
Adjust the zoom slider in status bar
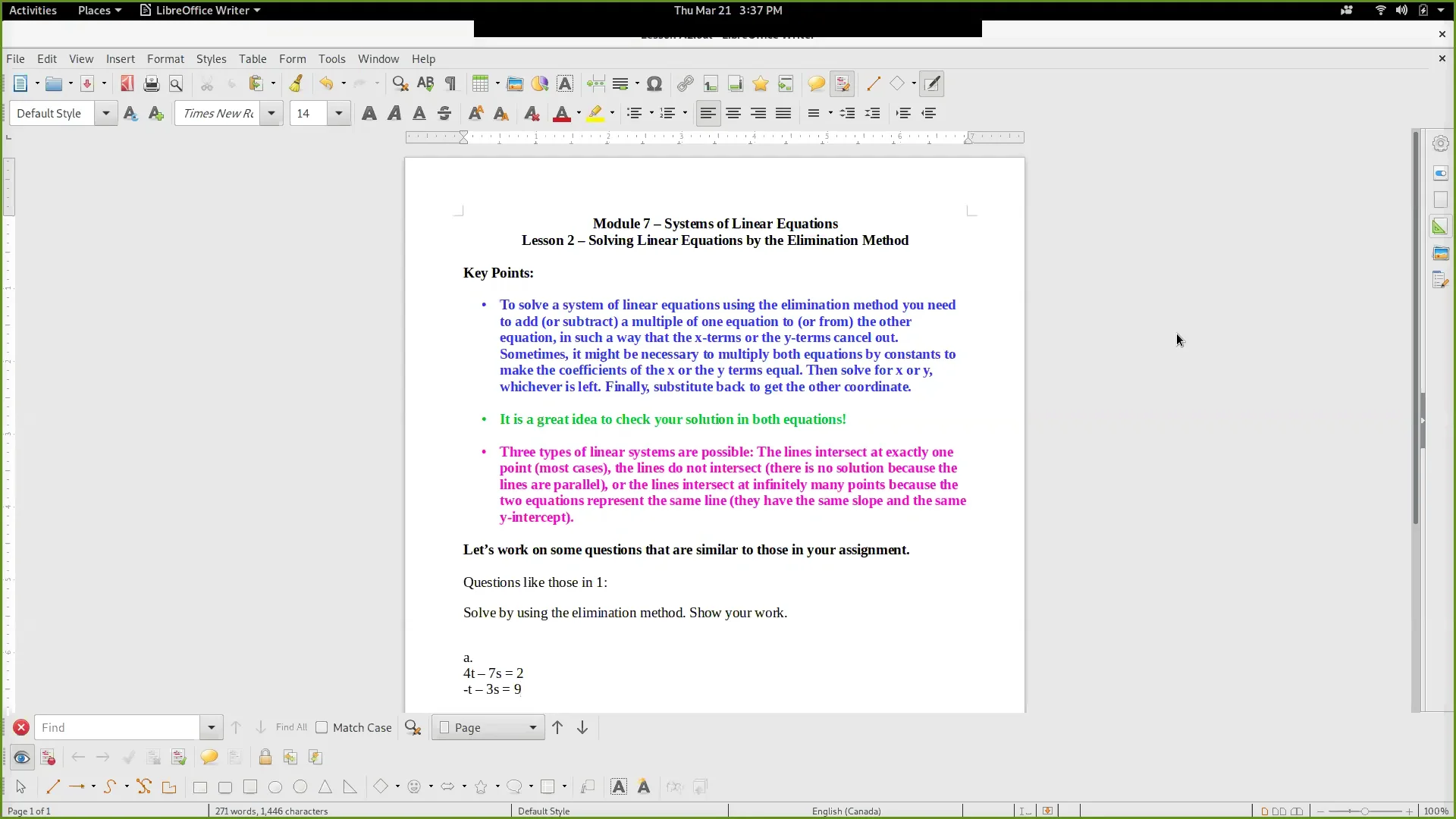(1365, 811)
